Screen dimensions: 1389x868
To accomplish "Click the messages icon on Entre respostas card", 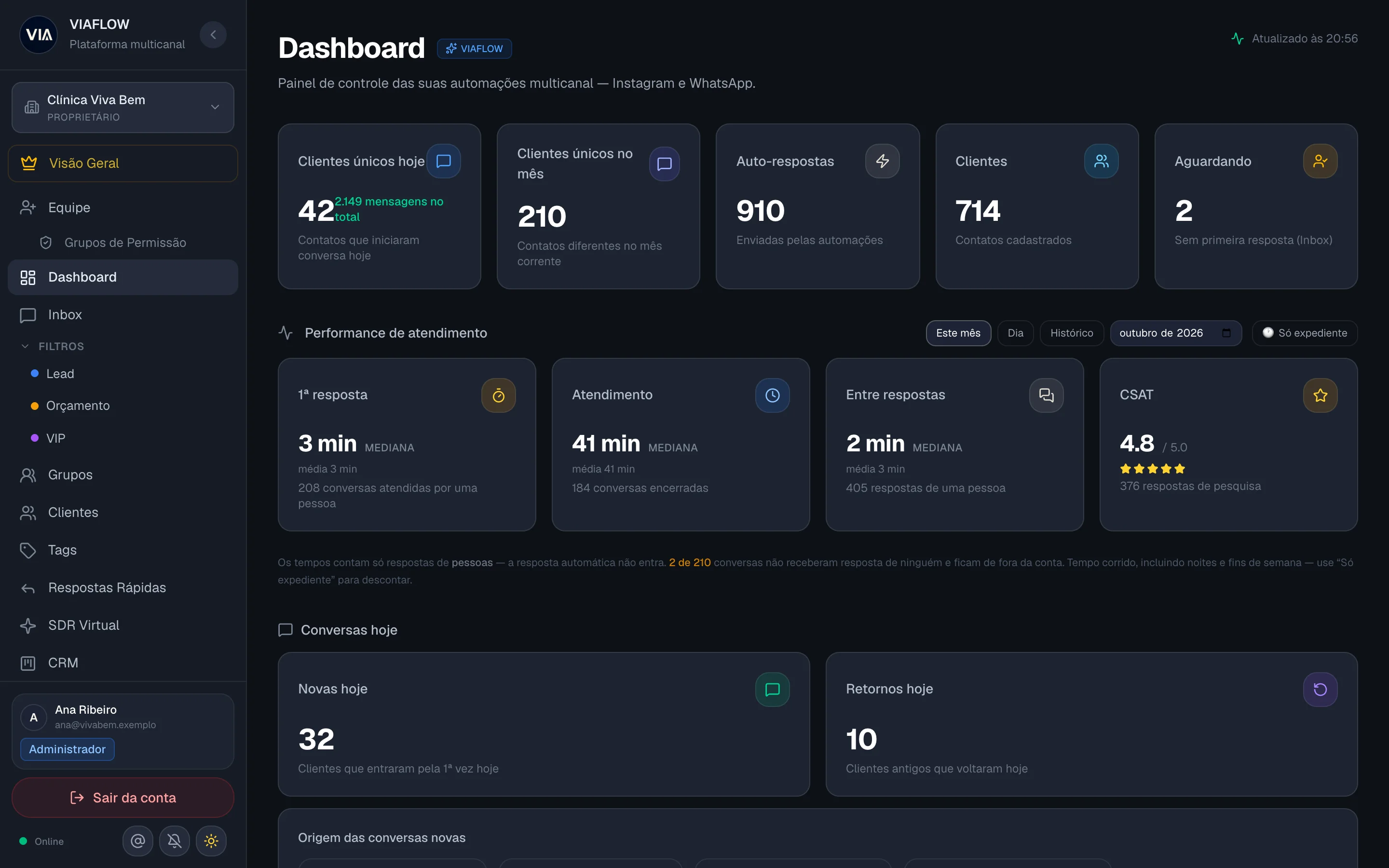I will (1047, 395).
